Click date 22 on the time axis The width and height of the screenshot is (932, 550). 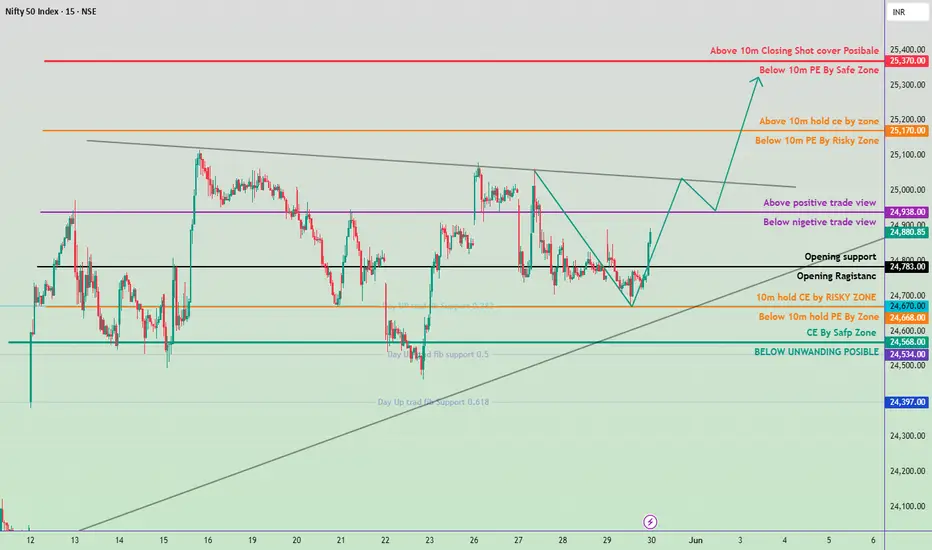pos(385,540)
